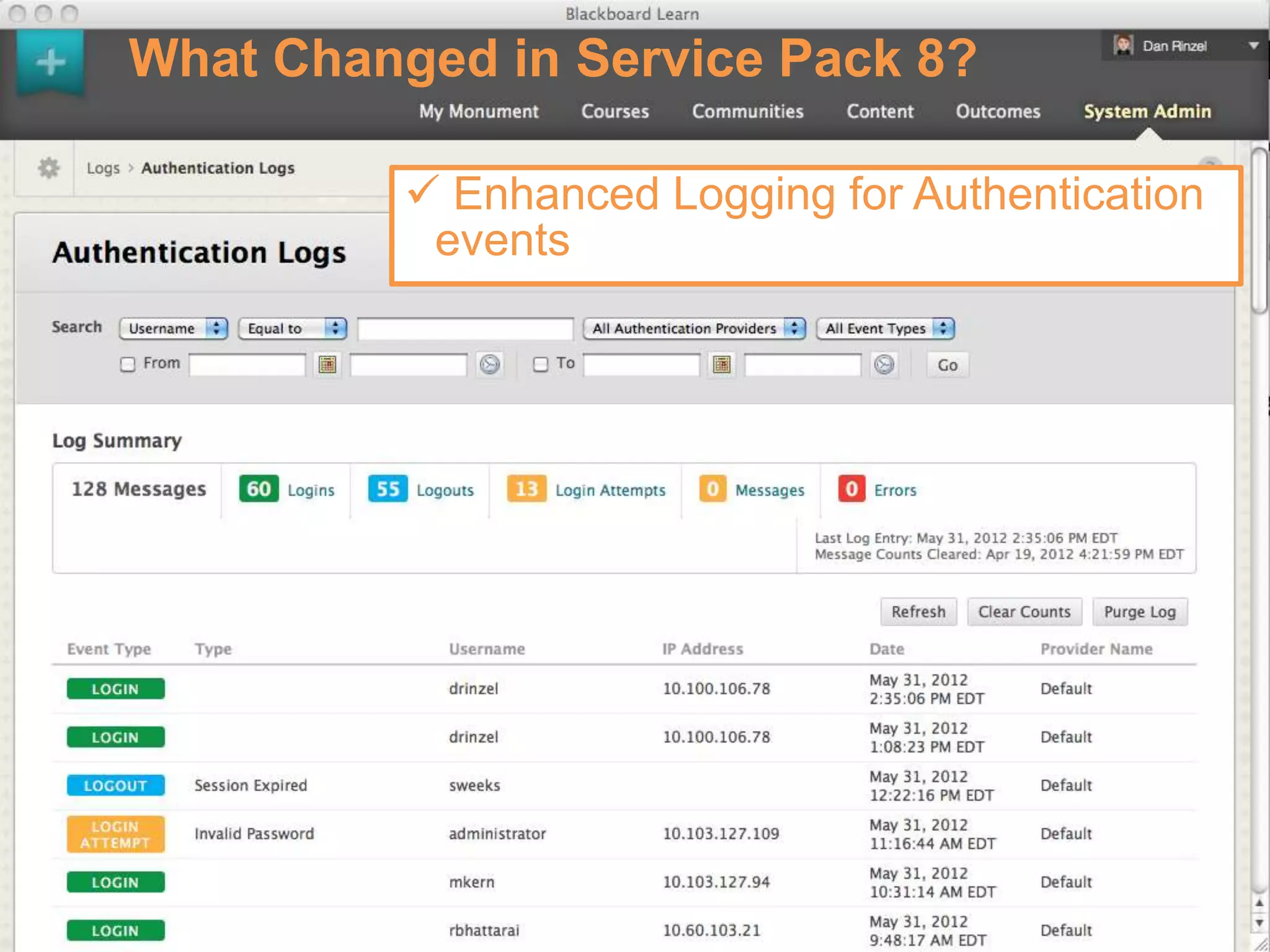Click the LOGOUT badge for sweeks
The height and width of the screenshot is (952, 1270).
click(x=116, y=785)
